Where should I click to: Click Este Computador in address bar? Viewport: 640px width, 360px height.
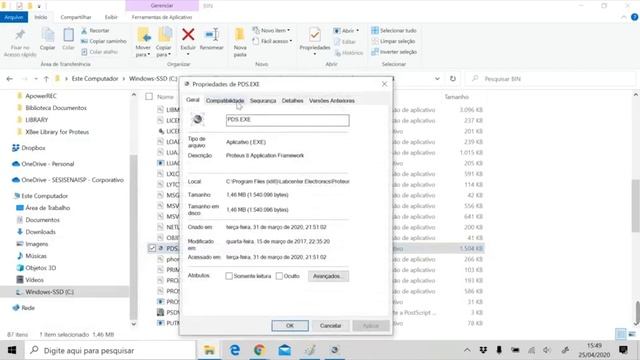click(x=95, y=78)
